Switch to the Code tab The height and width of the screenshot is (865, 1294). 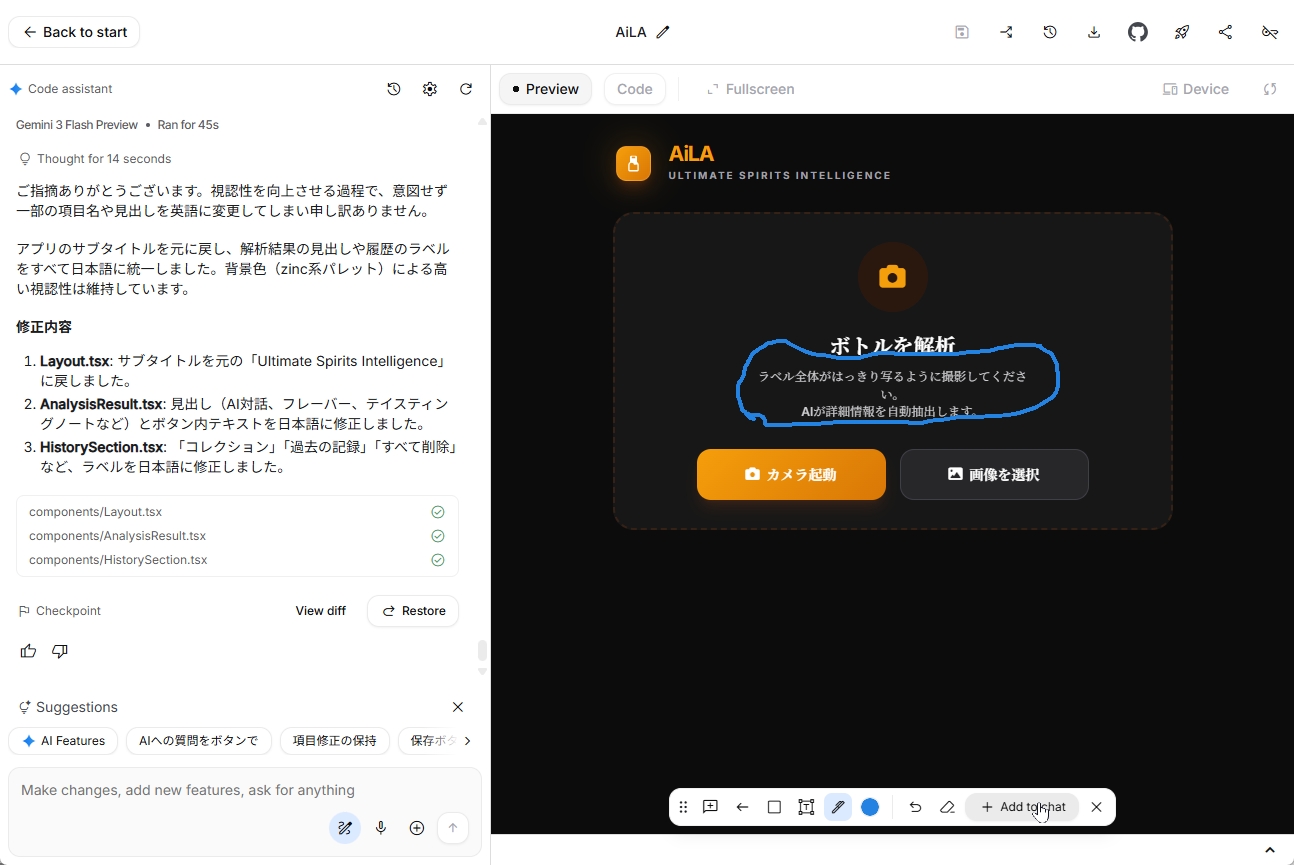point(635,89)
